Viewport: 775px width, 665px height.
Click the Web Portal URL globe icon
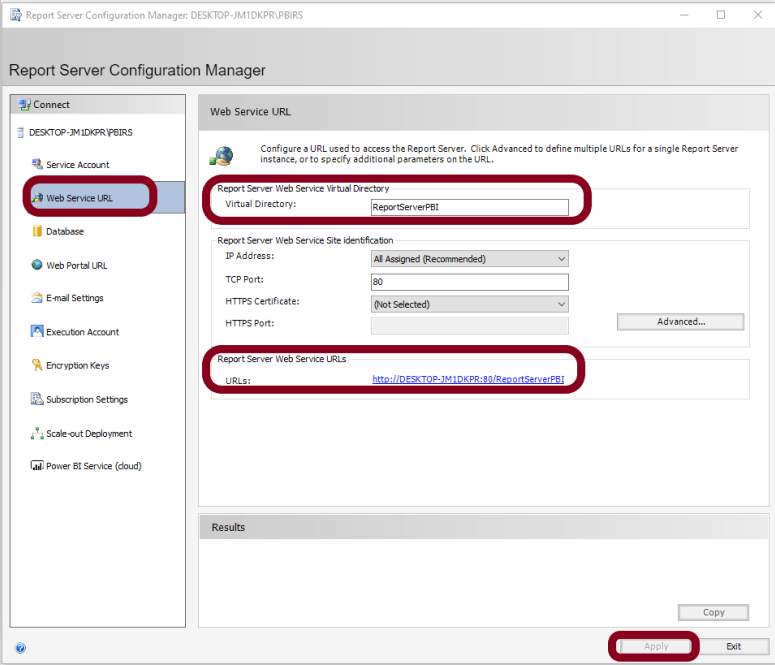[37, 265]
